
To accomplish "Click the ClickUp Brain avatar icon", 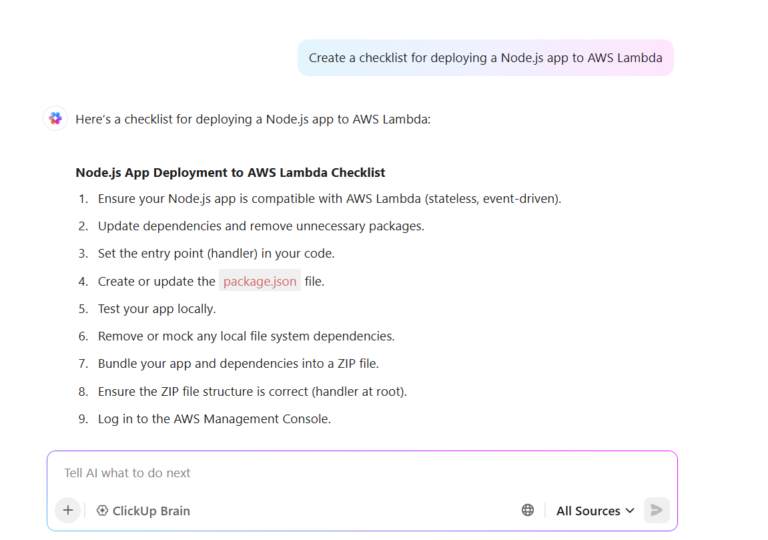I will [55, 119].
